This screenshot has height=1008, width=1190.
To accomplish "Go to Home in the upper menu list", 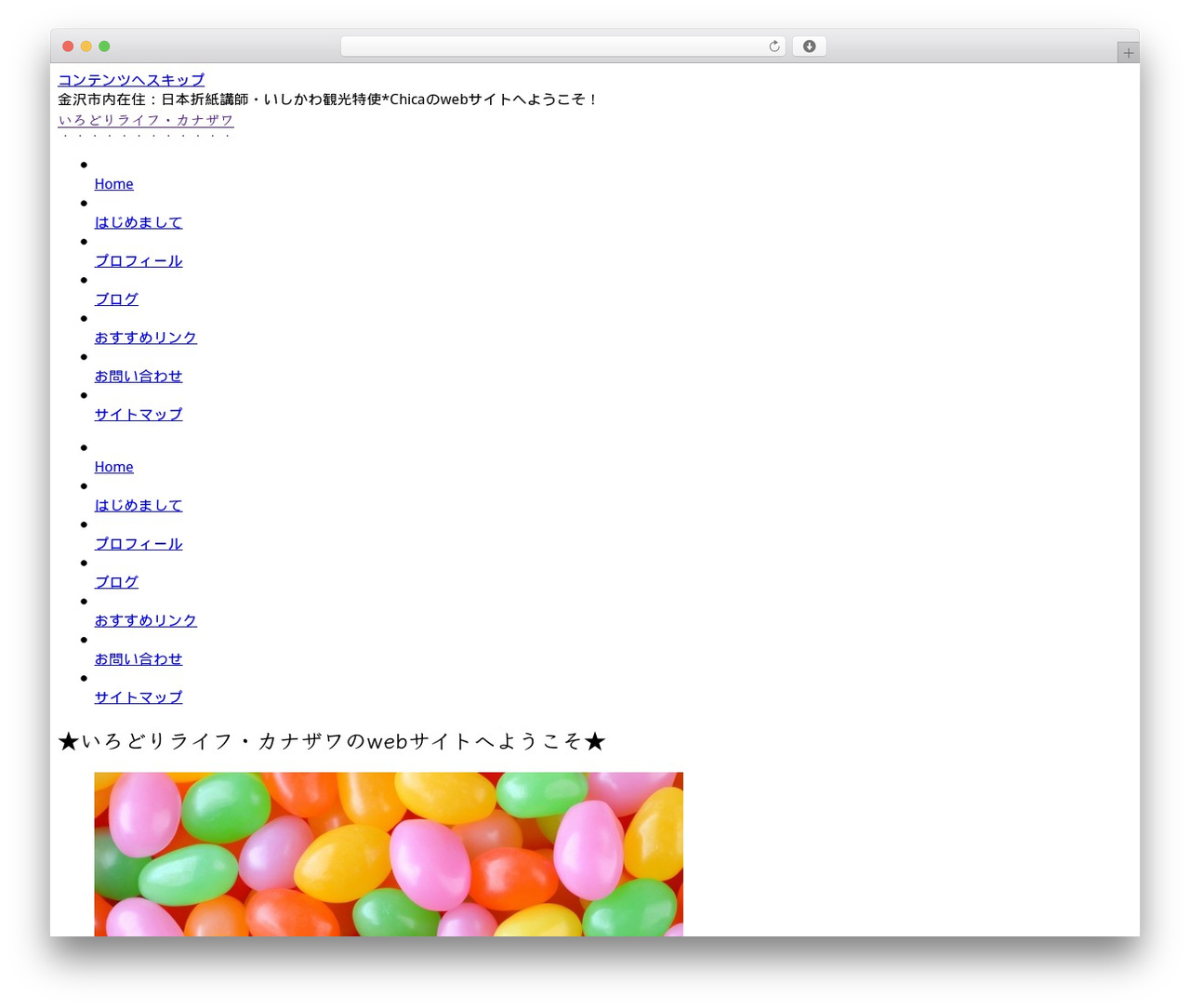I will coord(113,184).
